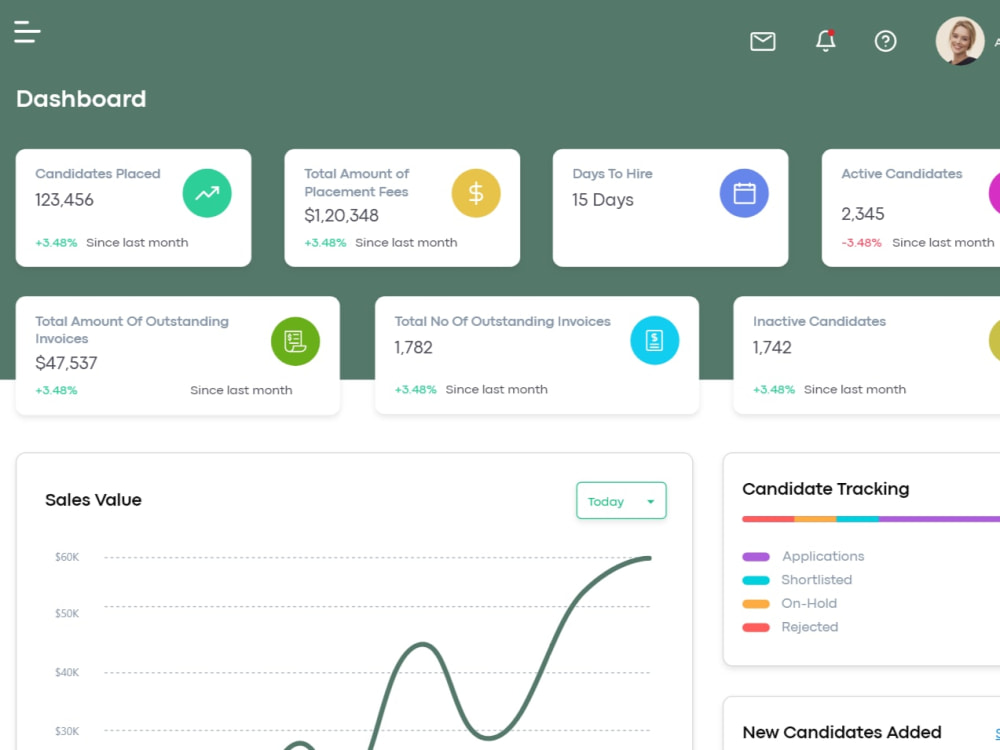The image size is (1000, 750).
Task: Click the -3.48% negative change indicator
Action: [861, 243]
